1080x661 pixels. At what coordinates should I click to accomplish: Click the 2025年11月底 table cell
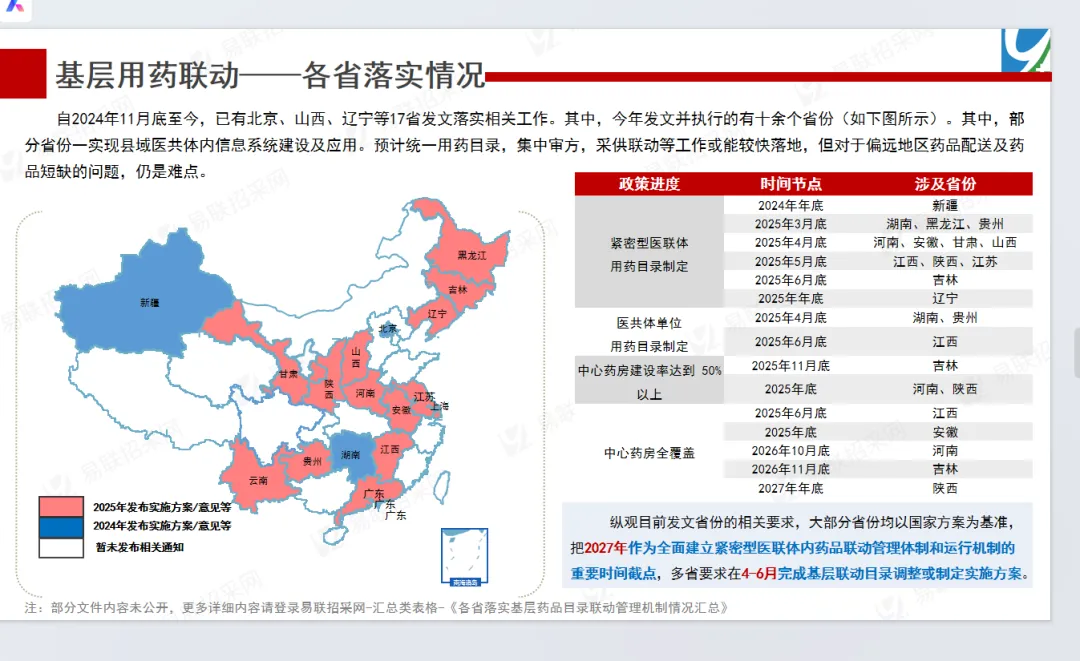pos(791,366)
